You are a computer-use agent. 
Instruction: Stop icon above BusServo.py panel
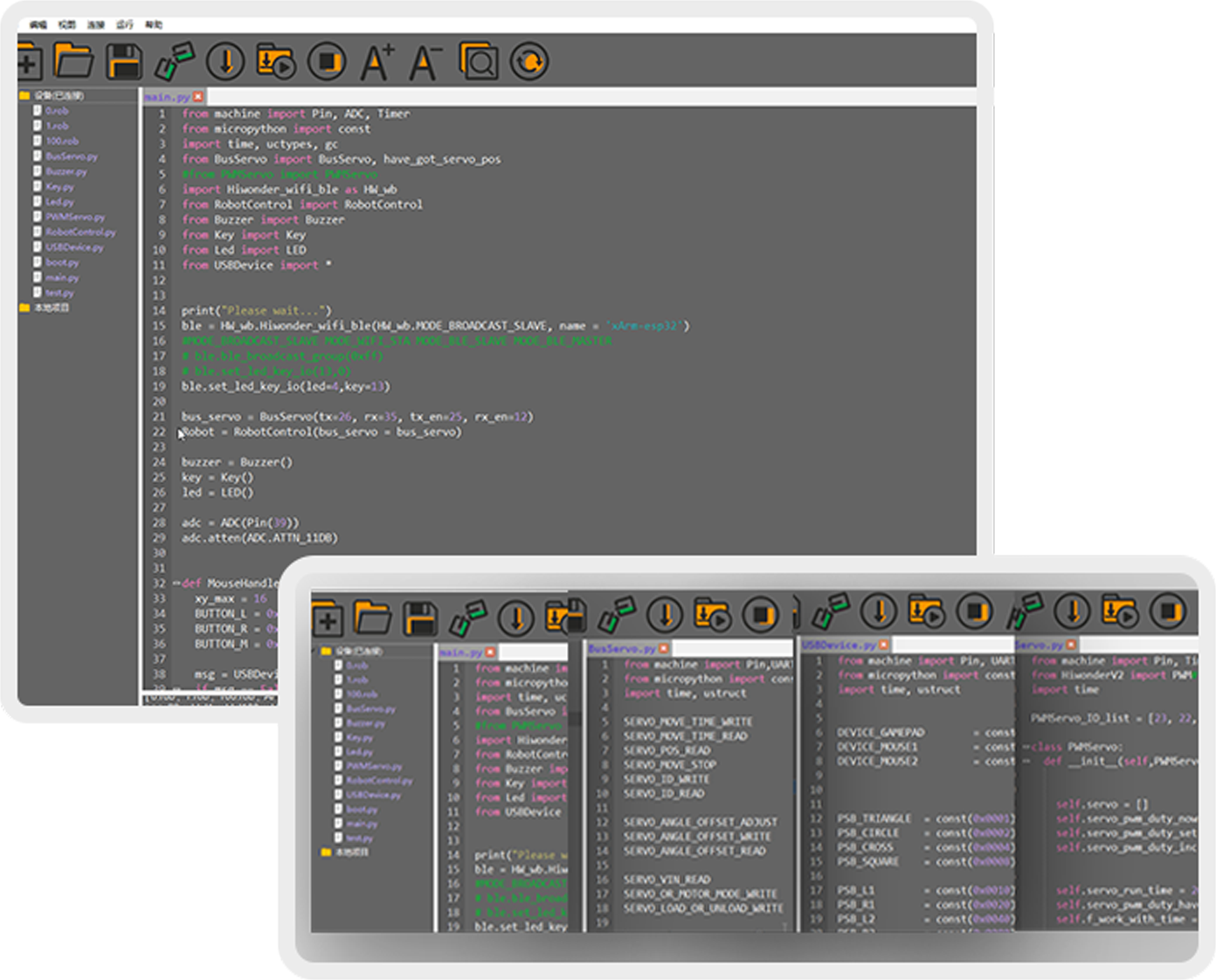tap(762, 615)
